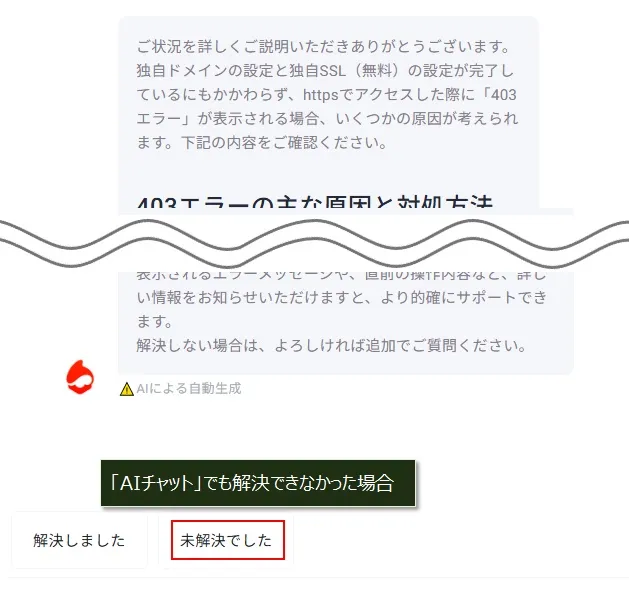Screen dimensions: 629x596
Task: Click the yellow warning triangle icon
Action: tap(127, 389)
